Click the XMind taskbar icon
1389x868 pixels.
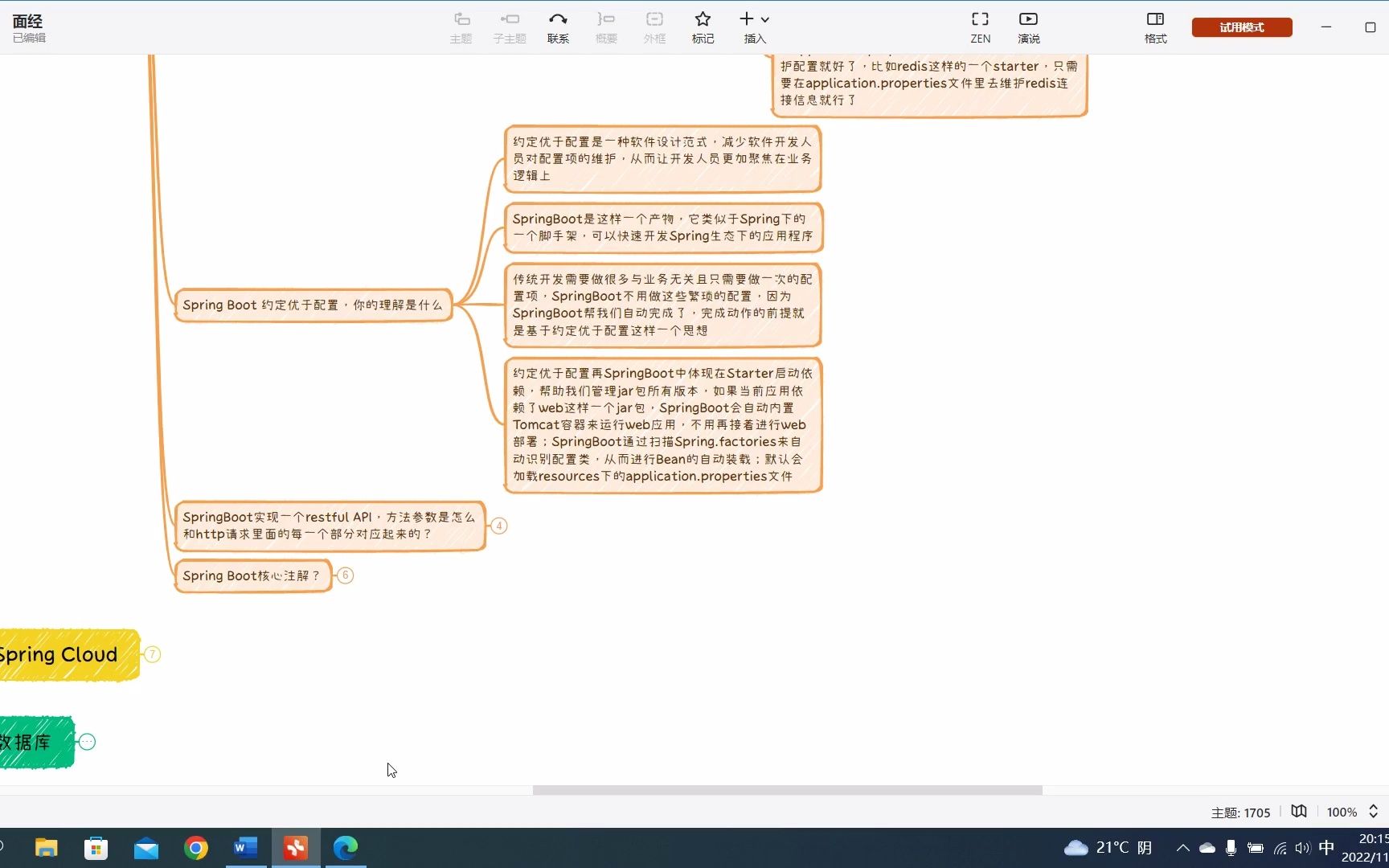(296, 848)
